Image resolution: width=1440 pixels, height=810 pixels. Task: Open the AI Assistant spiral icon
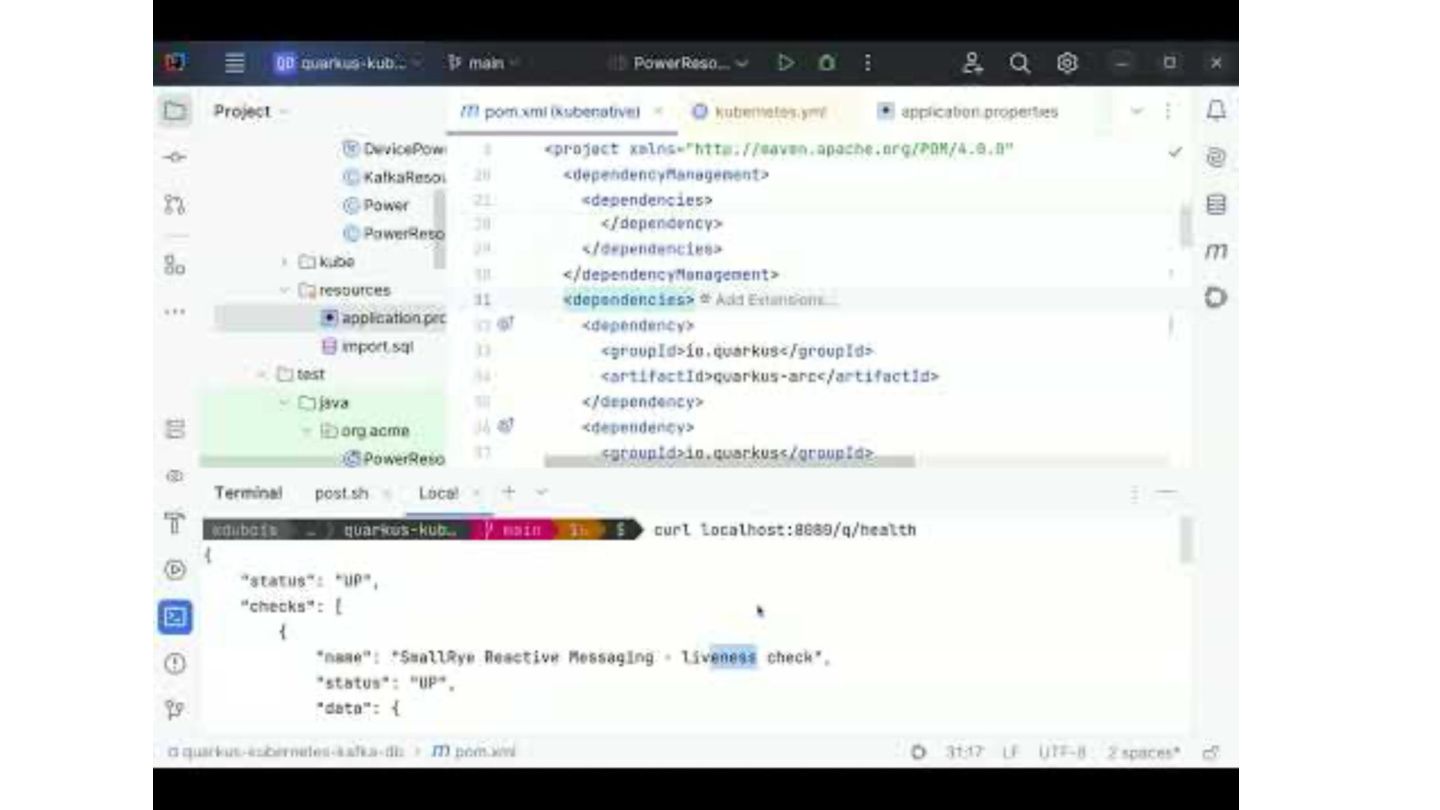coord(1216,157)
